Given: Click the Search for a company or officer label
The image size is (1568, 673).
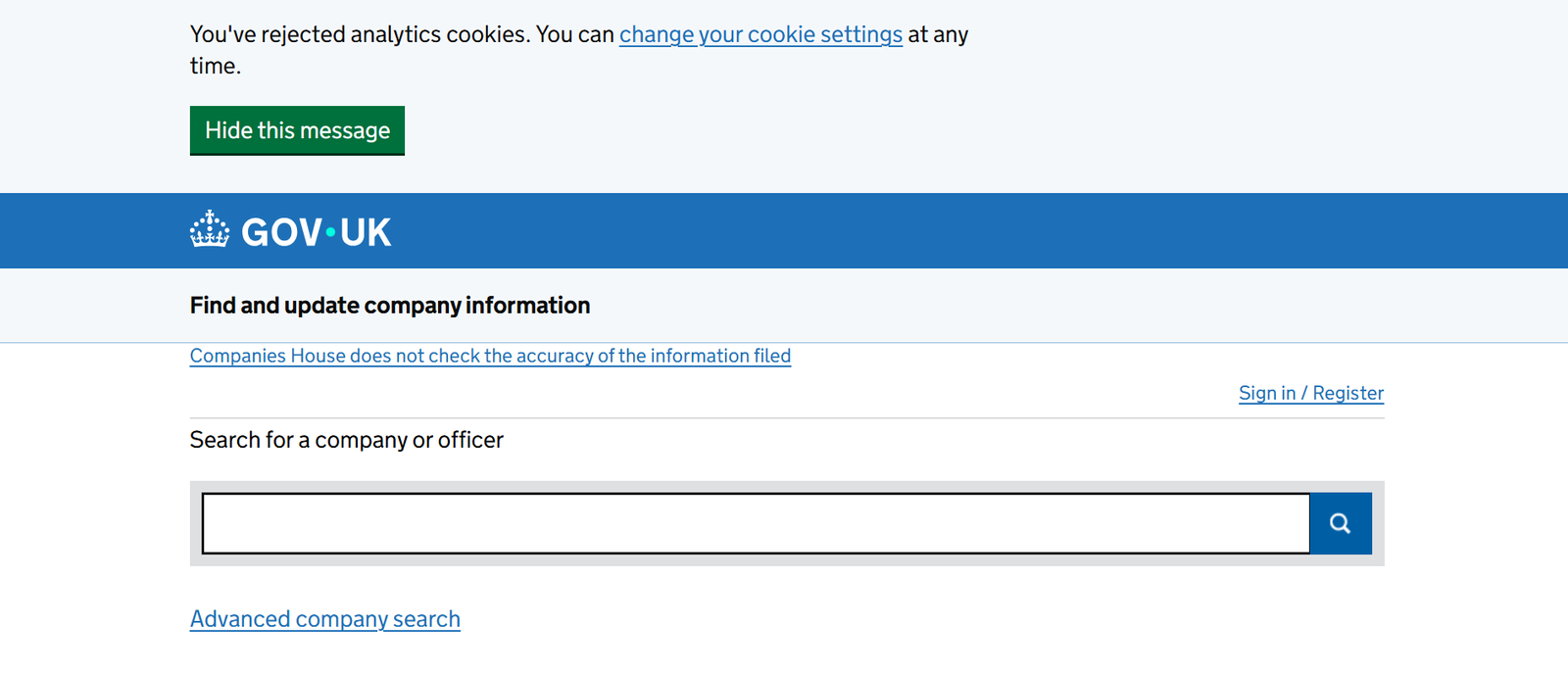Looking at the screenshot, I should pos(346,440).
